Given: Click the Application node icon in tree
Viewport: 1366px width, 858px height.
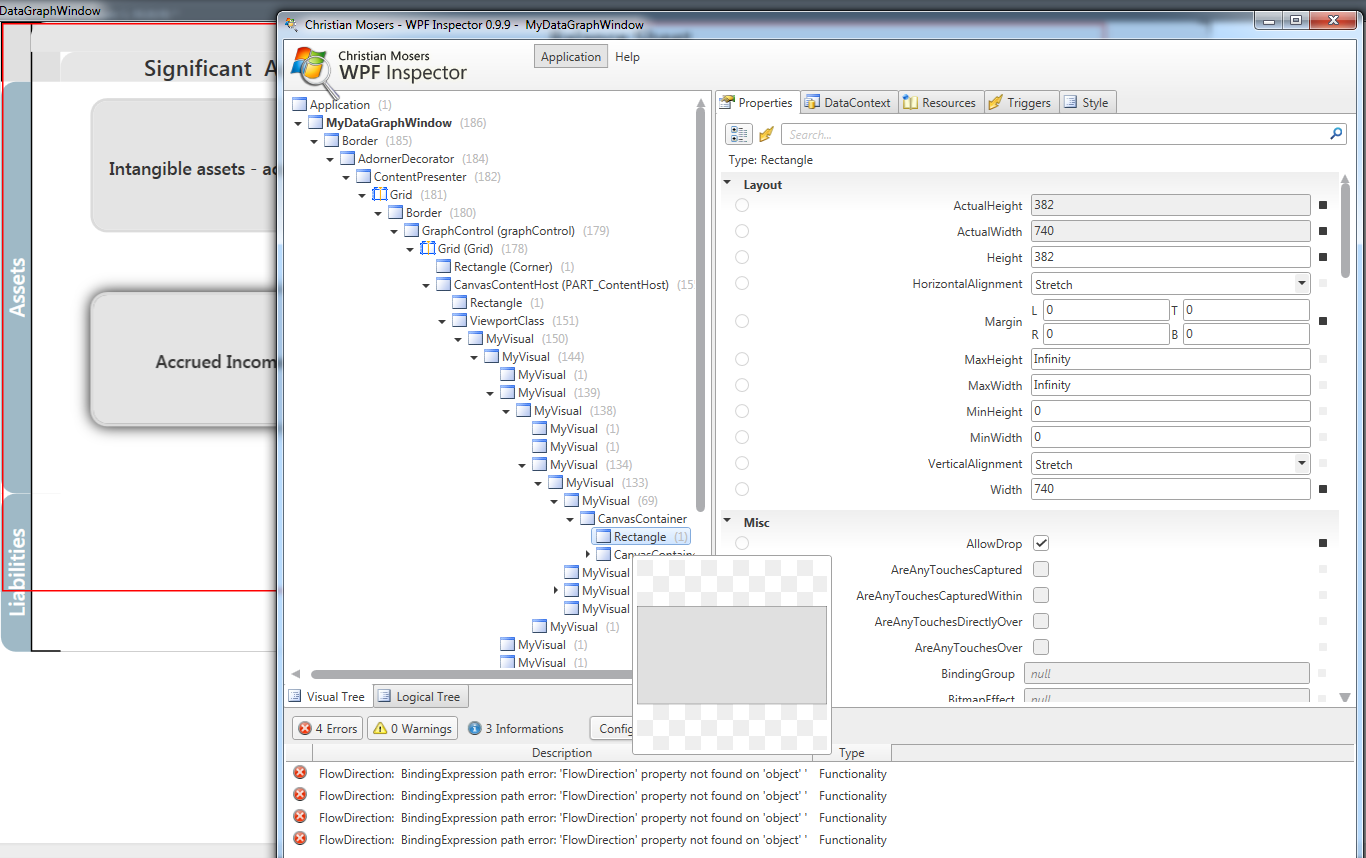Looking at the screenshot, I should pyautogui.click(x=299, y=104).
